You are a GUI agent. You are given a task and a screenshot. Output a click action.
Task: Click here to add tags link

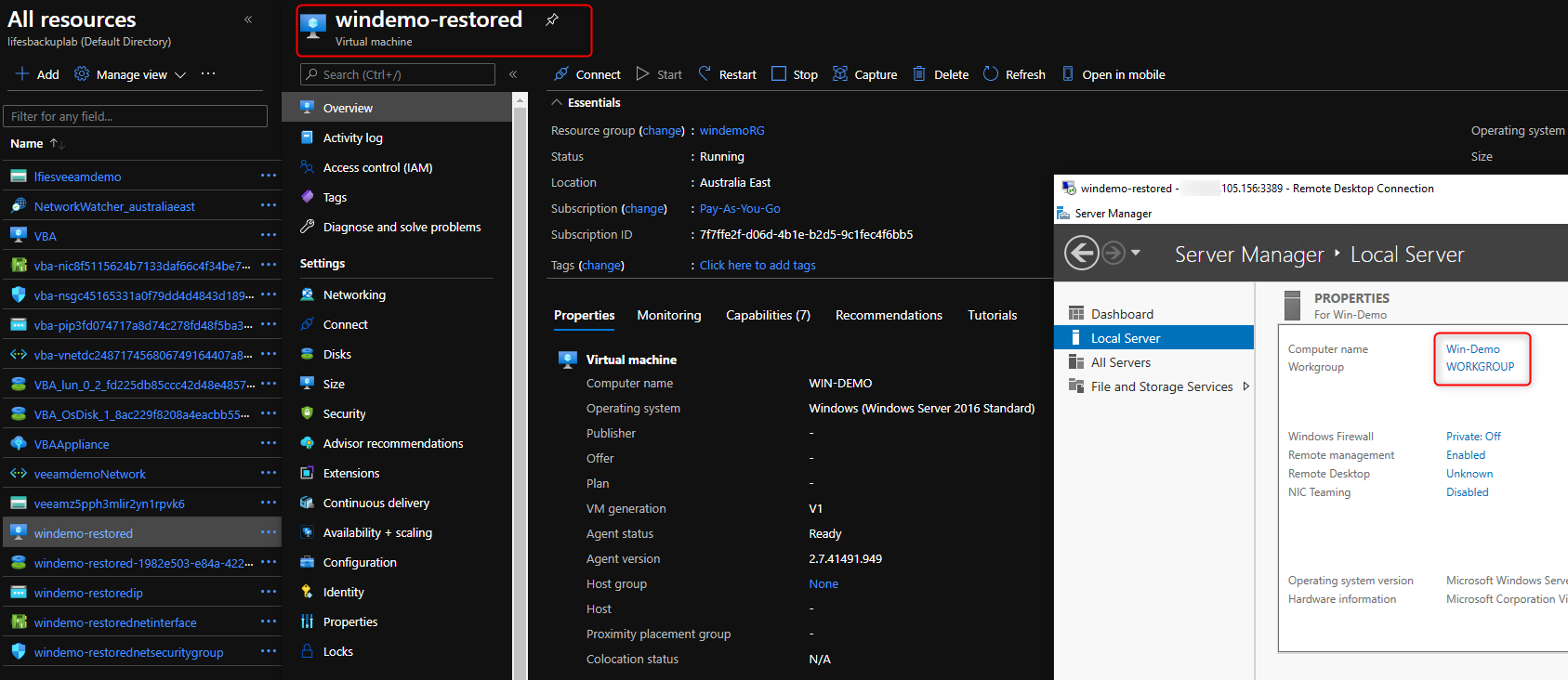coord(758,266)
